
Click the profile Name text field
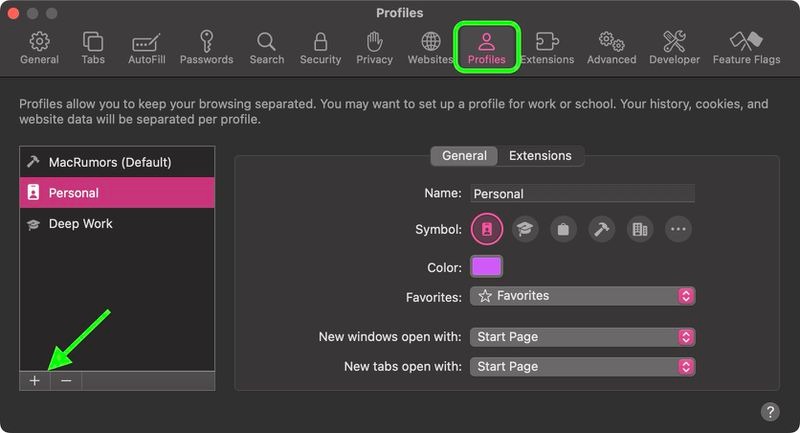click(x=582, y=194)
